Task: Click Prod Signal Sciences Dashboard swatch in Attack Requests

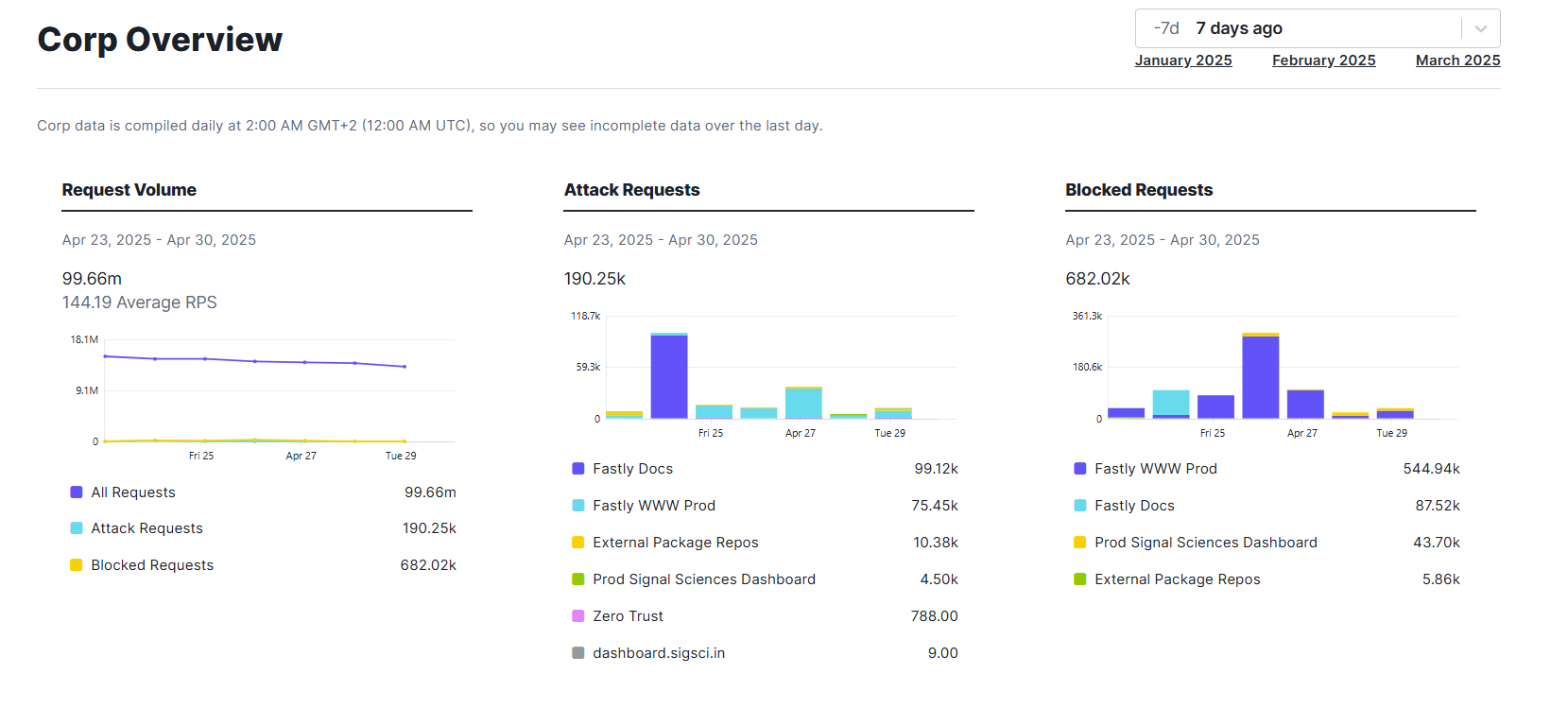Action: [x=578, y=579]
